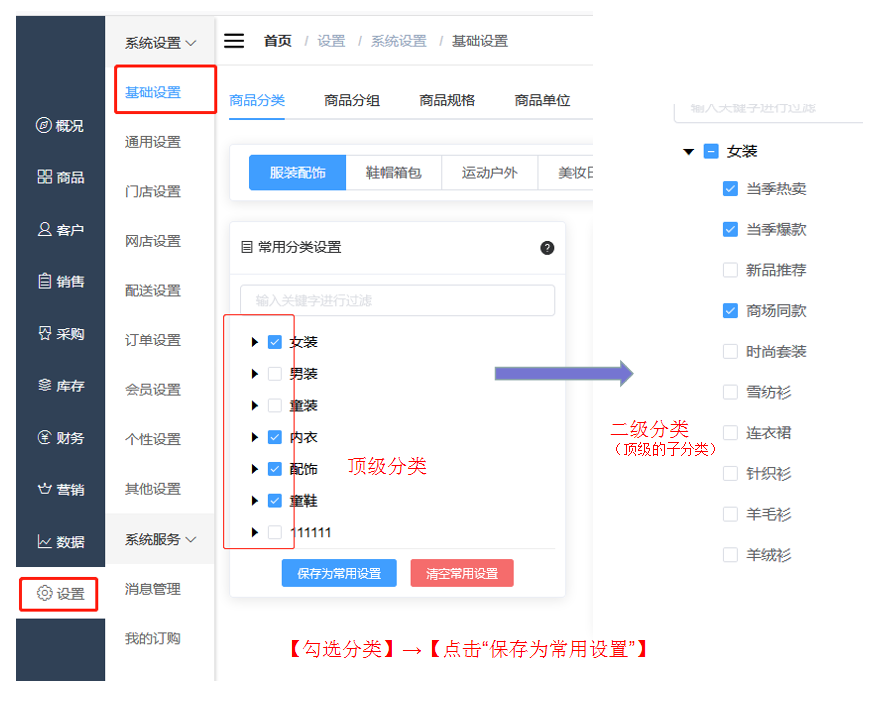Screen dimensions: 894x721
Task: Click the 设置 breadcrumb link
Action: click(x=331, y=41)
